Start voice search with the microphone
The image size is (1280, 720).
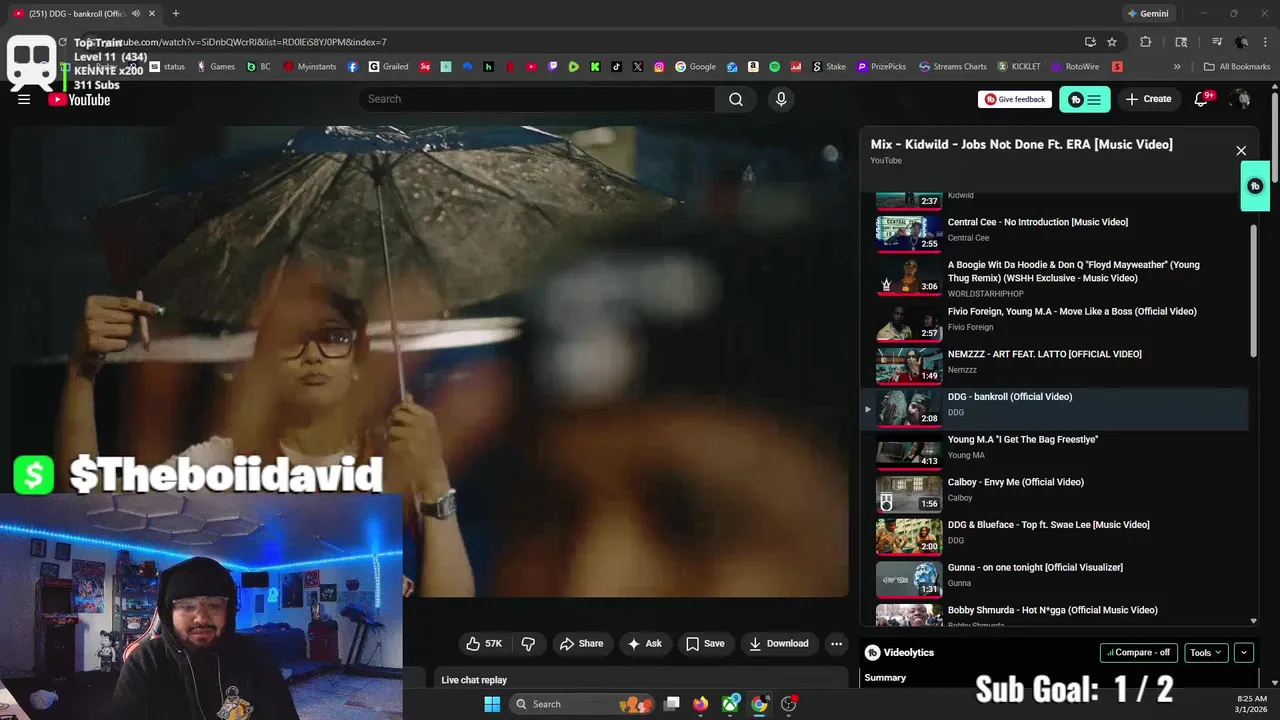(781, 99)
